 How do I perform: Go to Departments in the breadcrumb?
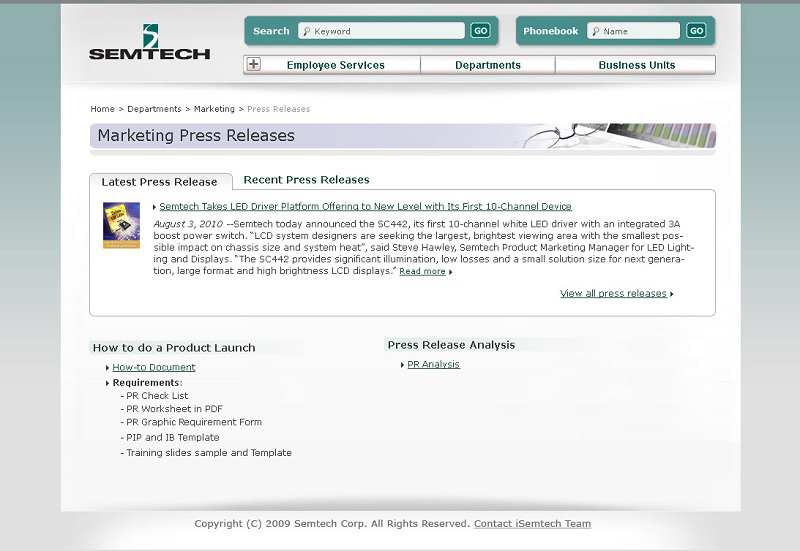click(154, 109)
